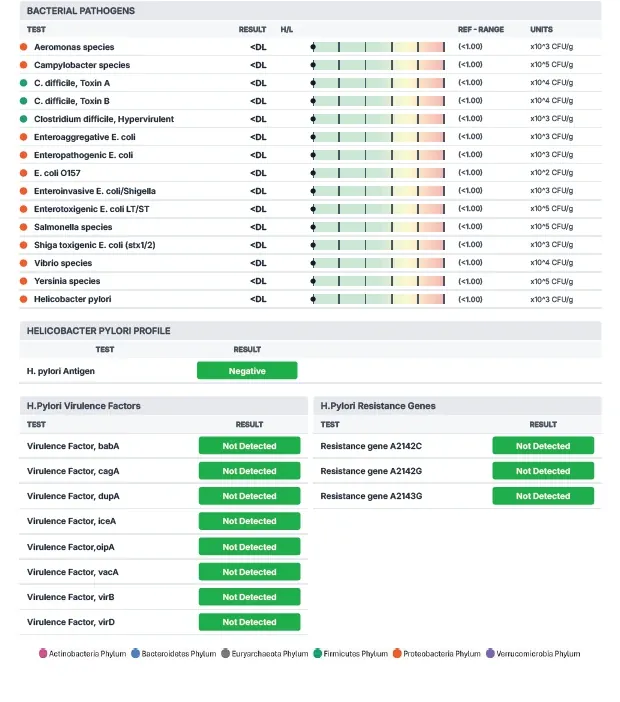Click Not Detected badge for Virulence Factor oipA
The height and width of the screenshot is (702, 620).
coord(249,547)
